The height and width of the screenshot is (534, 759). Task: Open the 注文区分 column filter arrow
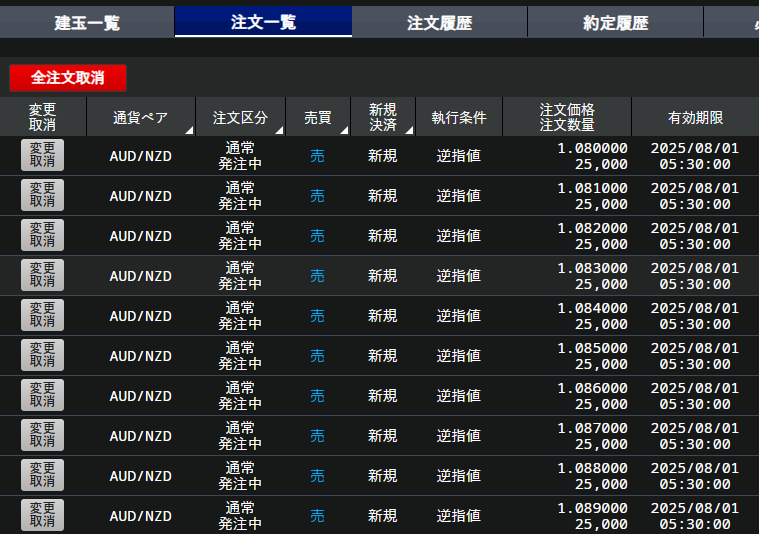pos(279,130)
